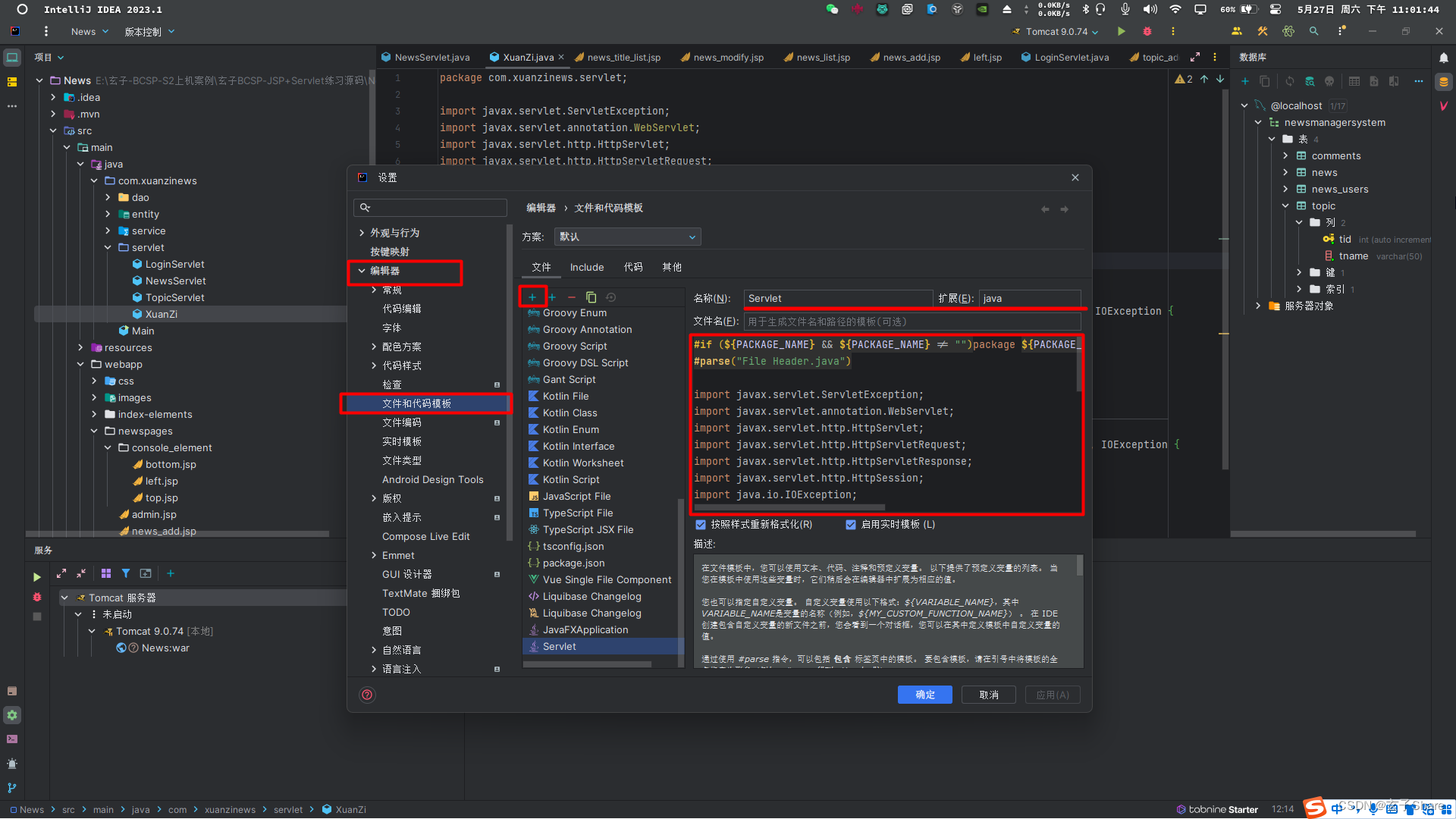Click the system volume icon

pos(1150,9)
